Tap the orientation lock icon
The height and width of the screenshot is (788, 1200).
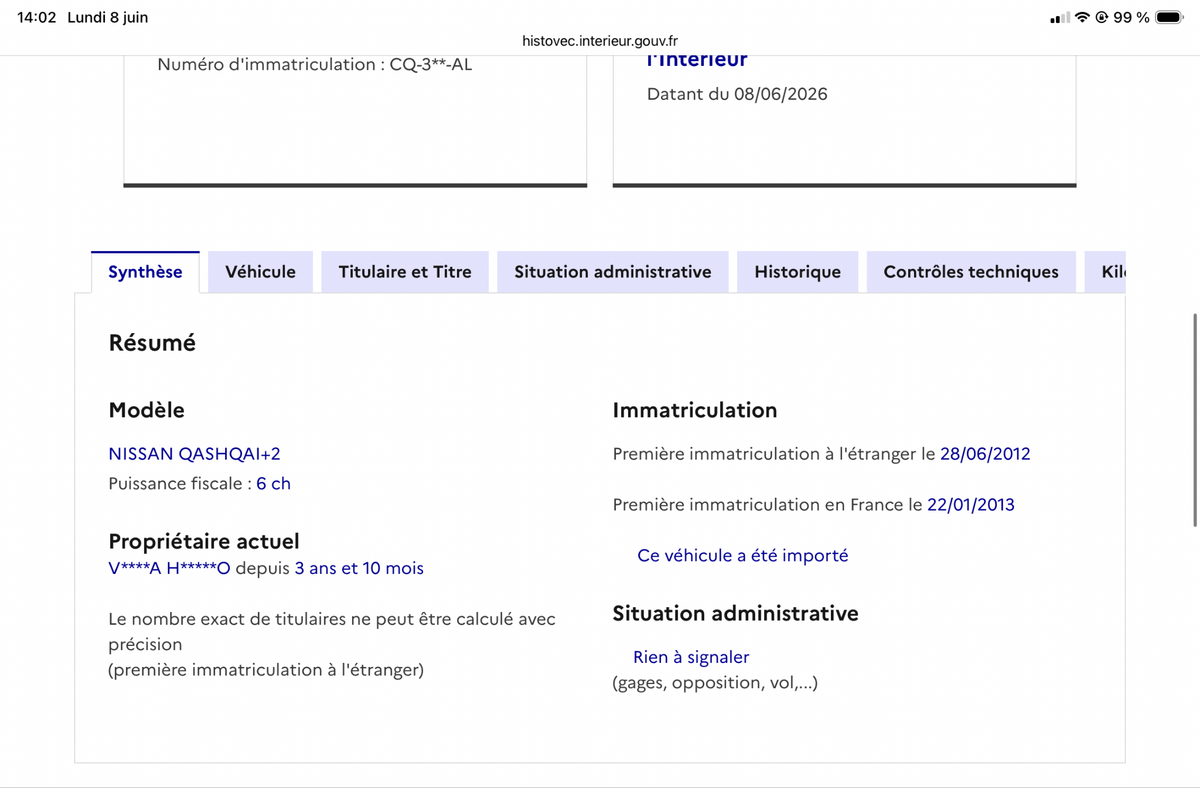point(1102,17)
